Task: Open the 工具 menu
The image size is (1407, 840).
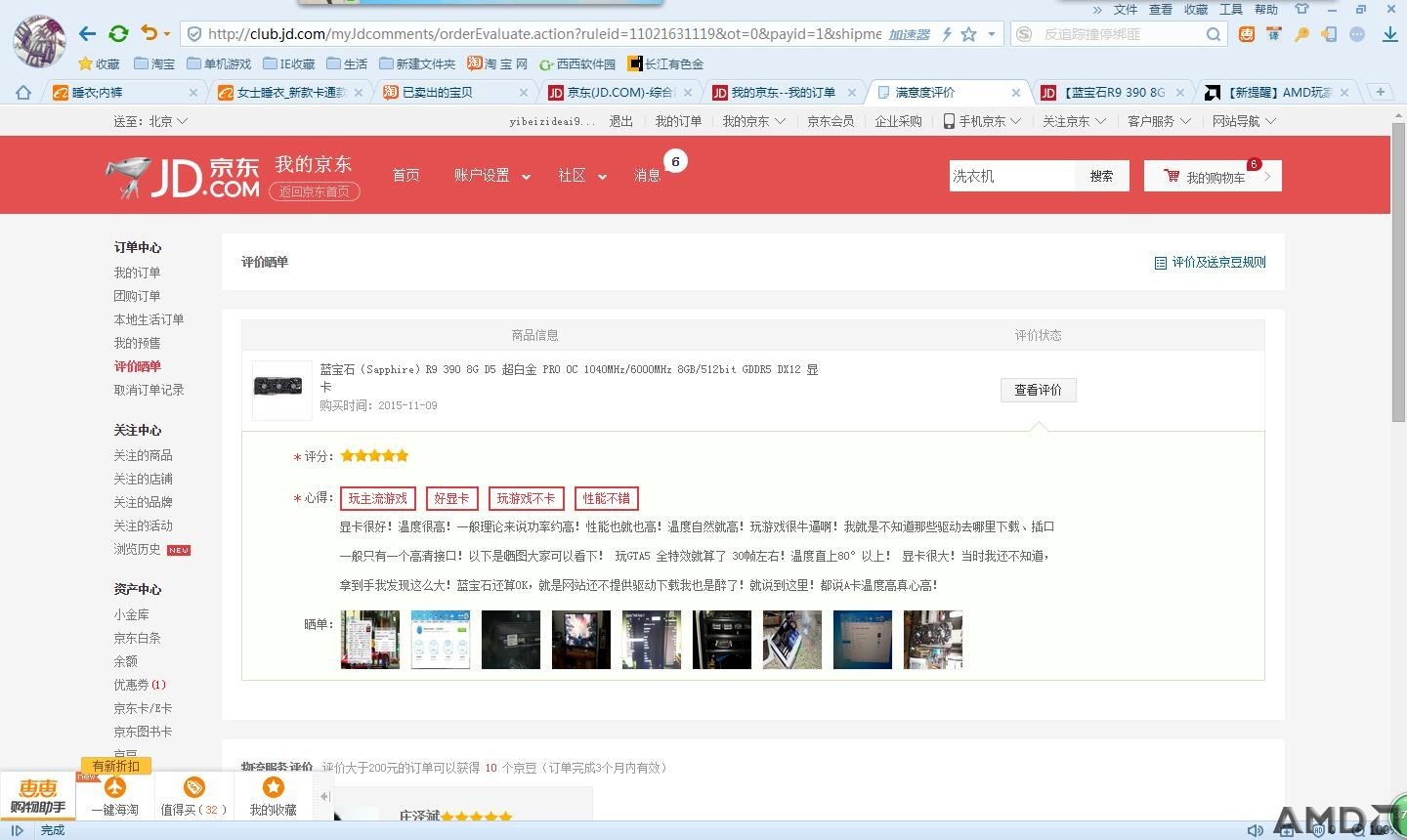Action: click(x=1231, y=9)
